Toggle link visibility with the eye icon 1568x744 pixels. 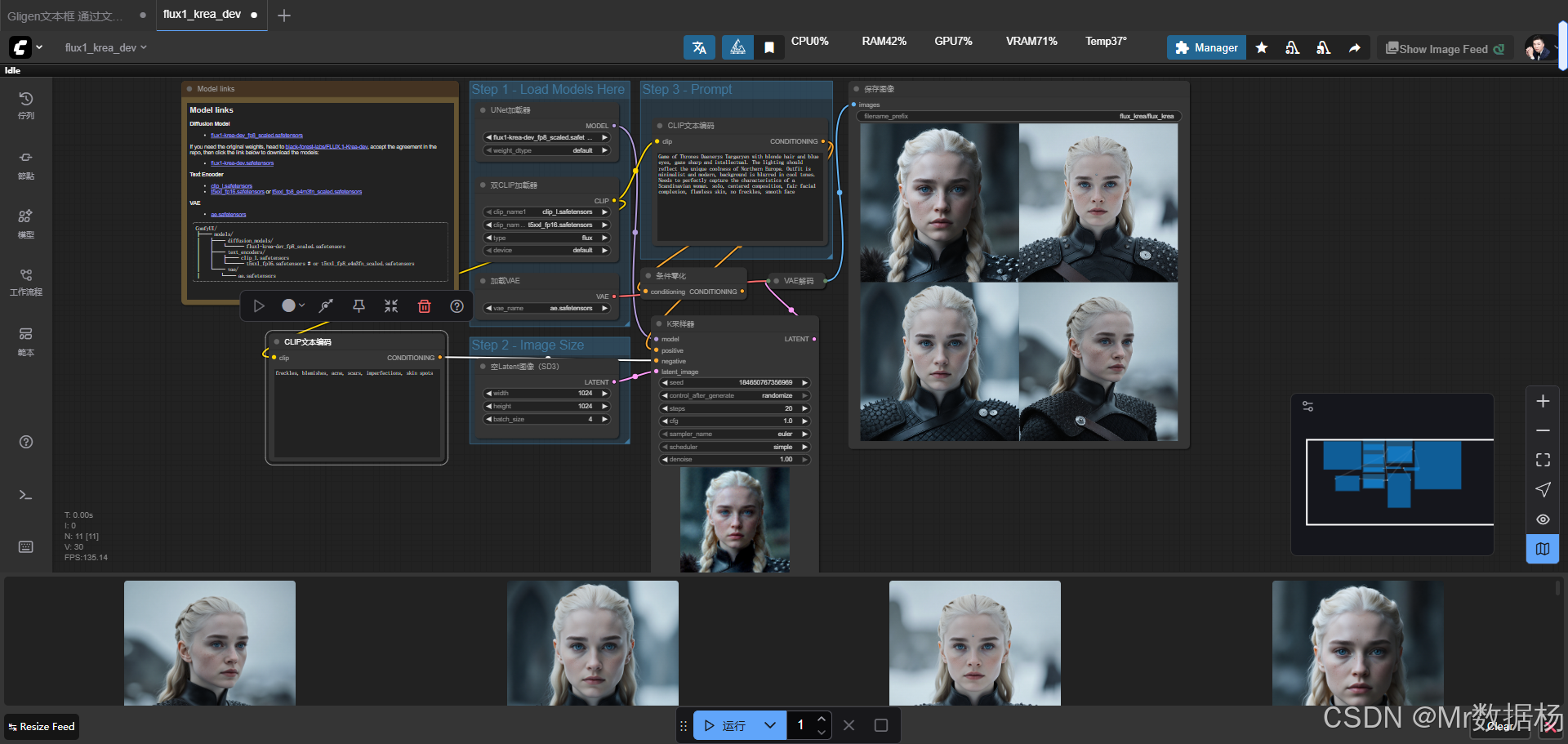[x=1543, y=519]
